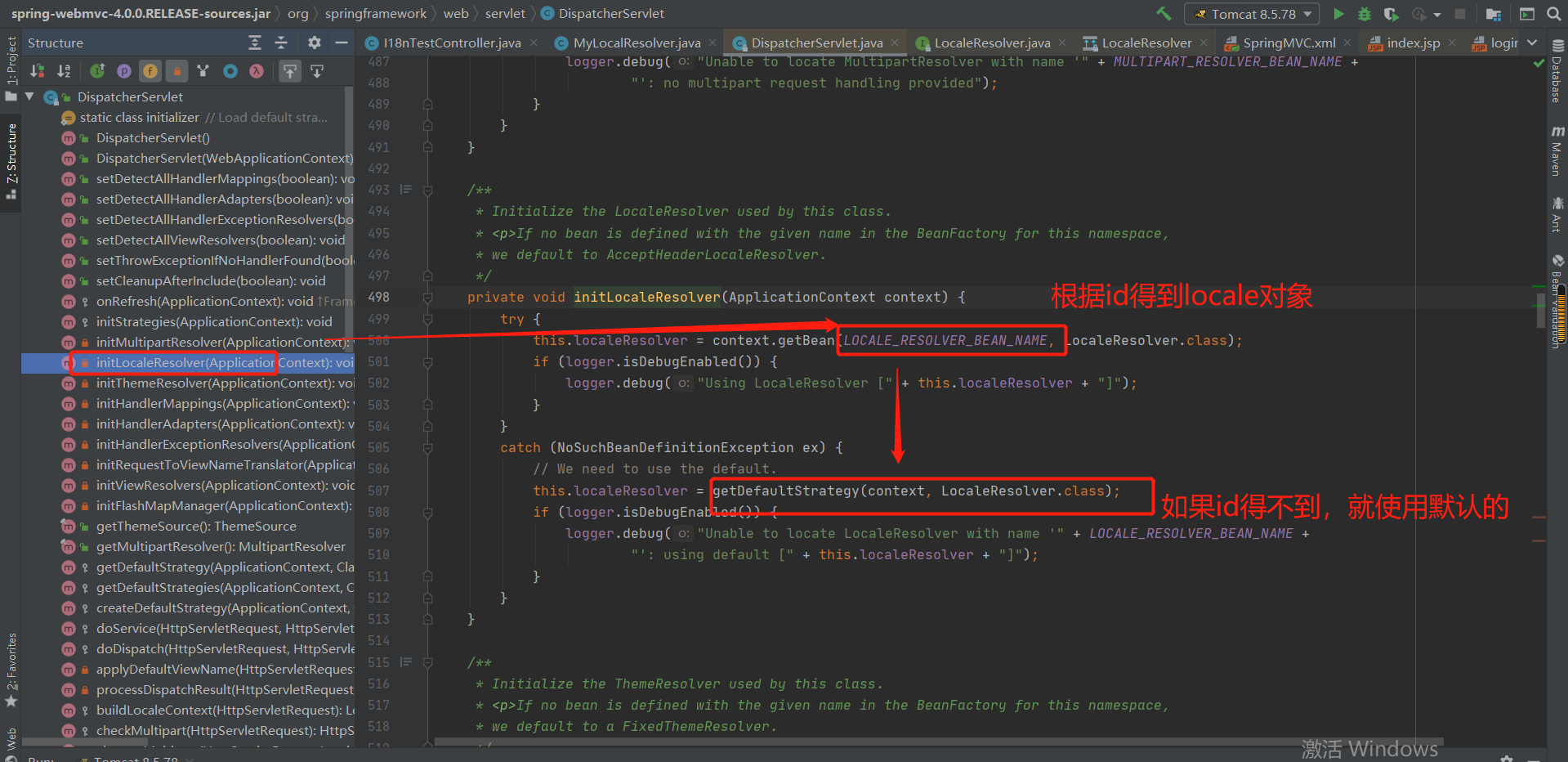Run with Coverage shield icon
The height and width of the screenshot is (762, 1568).
tap(1390, 14)
